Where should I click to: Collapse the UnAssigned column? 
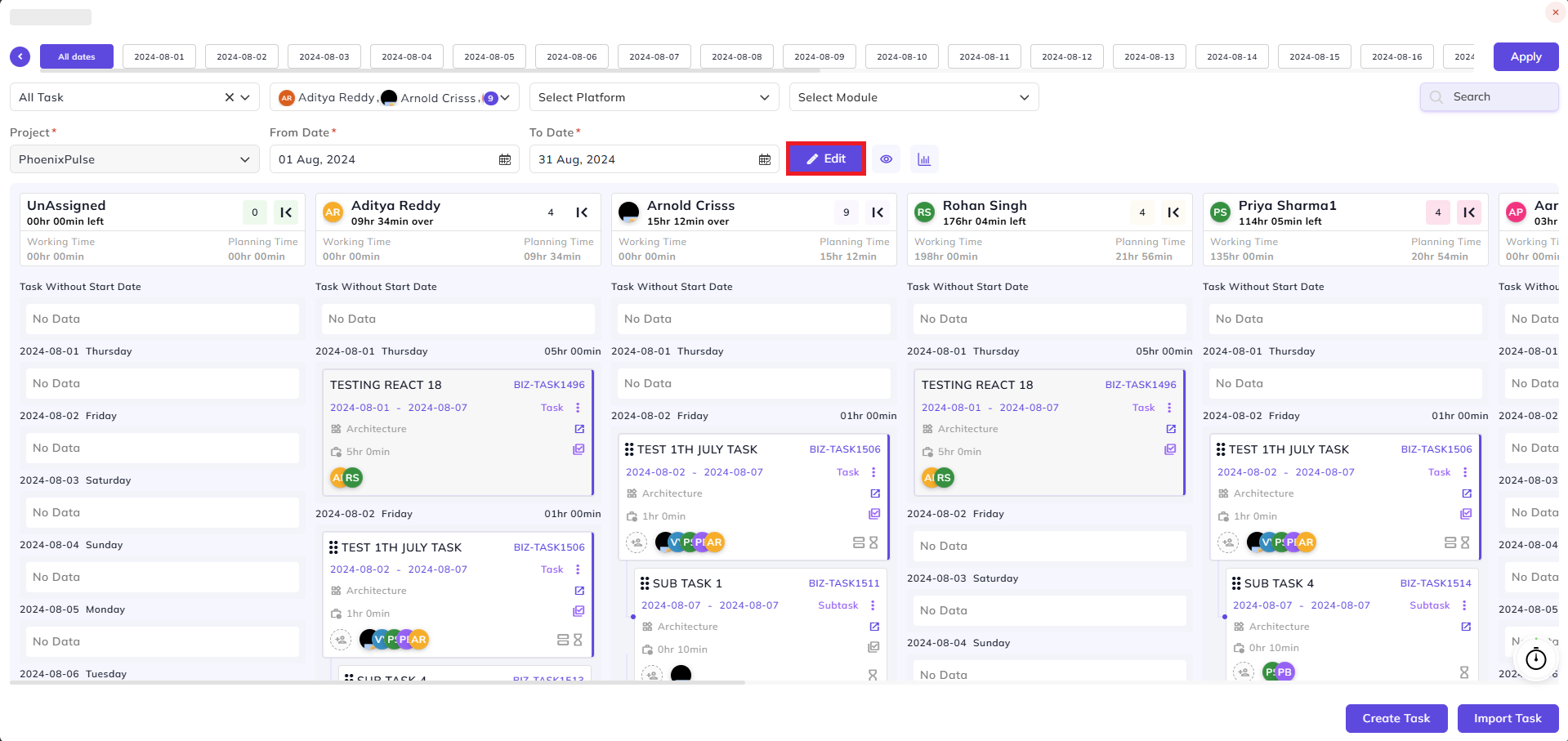coord(286,212)
